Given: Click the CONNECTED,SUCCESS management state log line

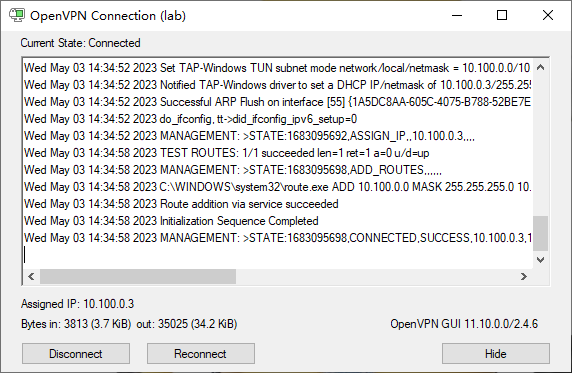Looking at the screenshot, I should coord(277,238).
